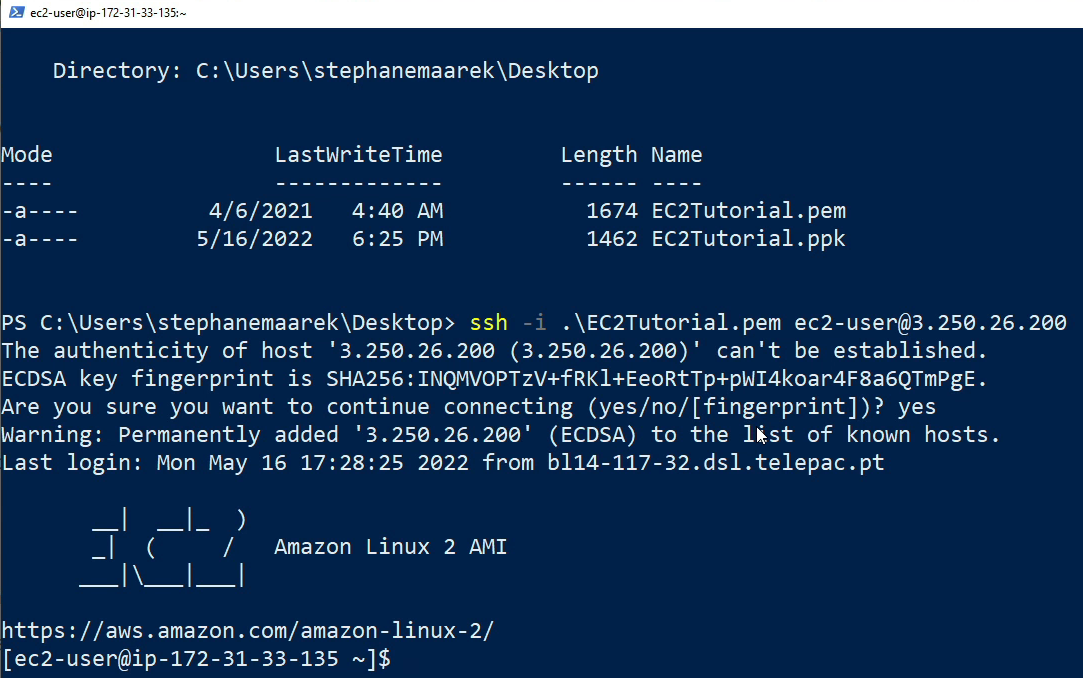Image resolution: width=1083 pixels, height=678 pixels.
Task: Click the yellow ssh command word
Action: click(x=488, y=323)
